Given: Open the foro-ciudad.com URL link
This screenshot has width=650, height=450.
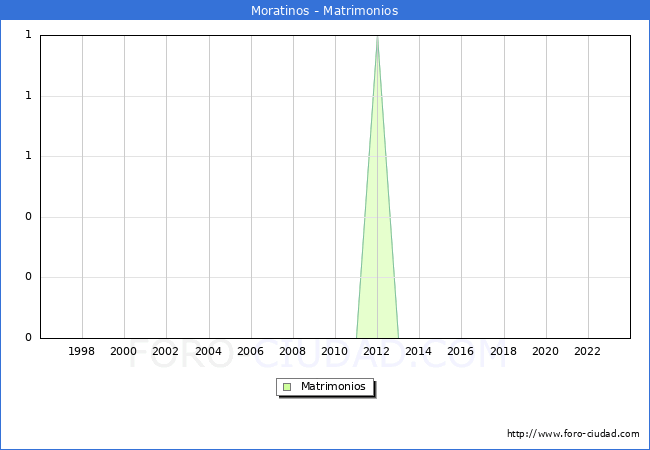Looking at the screenshot, I should click(573, 434).
